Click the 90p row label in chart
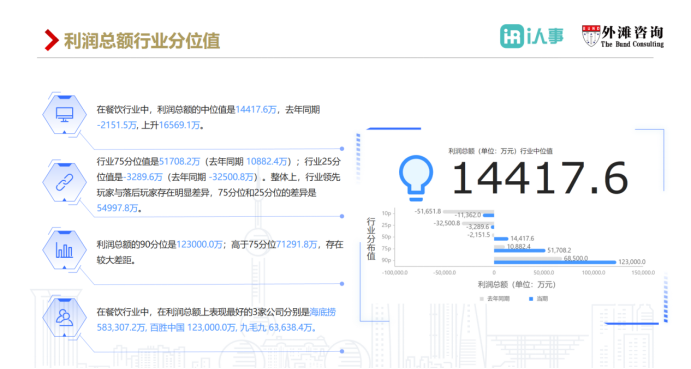This screenshot has height=369, width=691. 386,260
